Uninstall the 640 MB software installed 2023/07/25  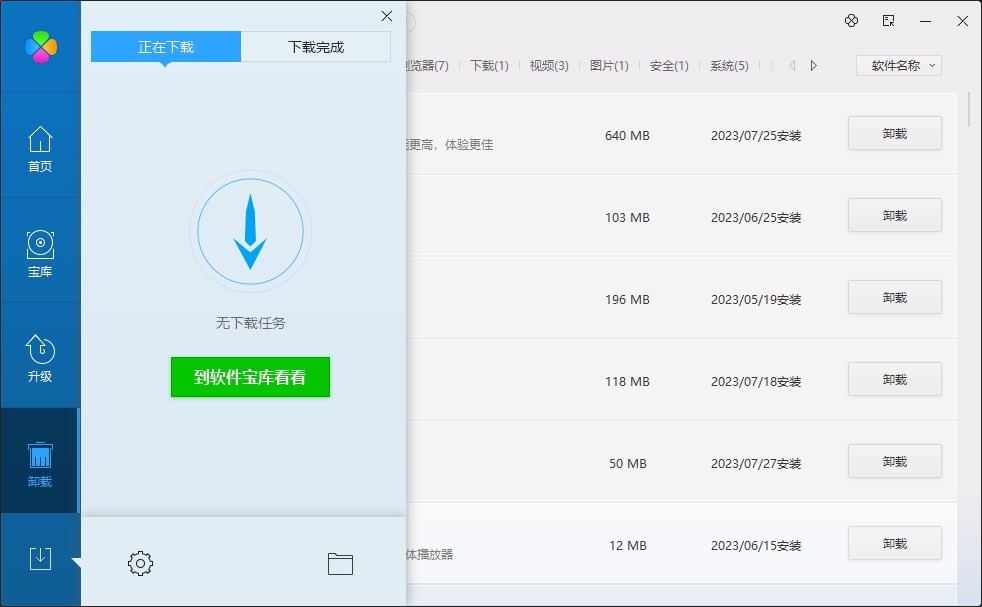pos(893,133)
